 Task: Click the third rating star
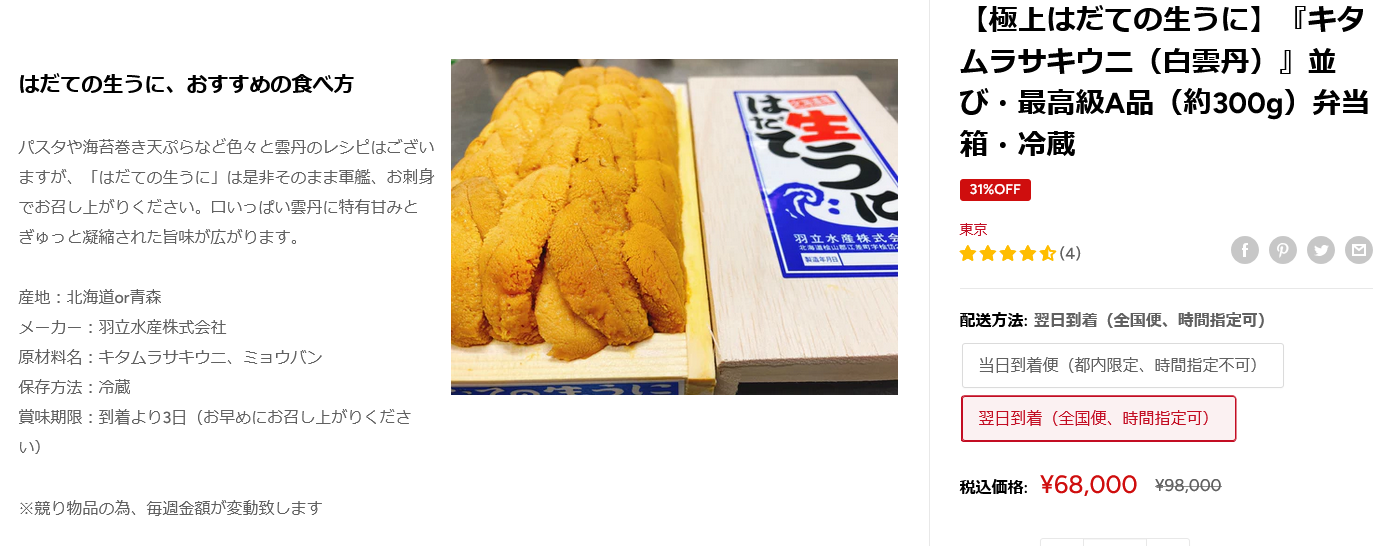click(1008, 254)
